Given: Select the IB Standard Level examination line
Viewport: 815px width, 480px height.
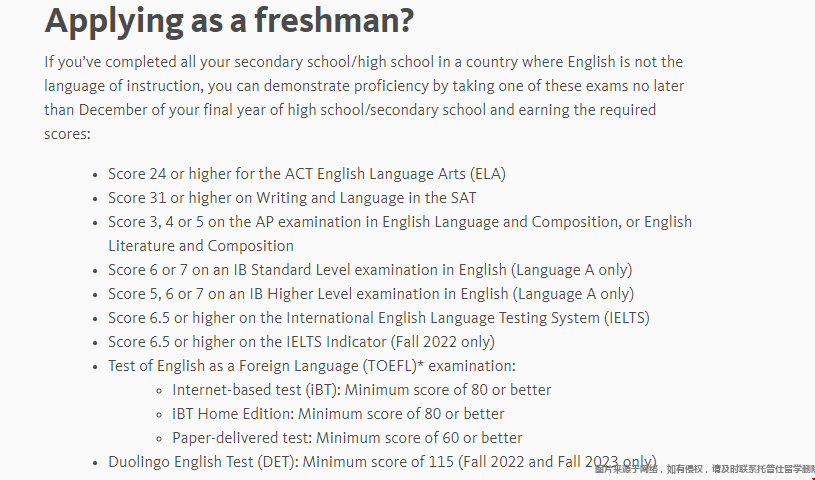Looking at the screenshot, I should click(x=370, y=270).
